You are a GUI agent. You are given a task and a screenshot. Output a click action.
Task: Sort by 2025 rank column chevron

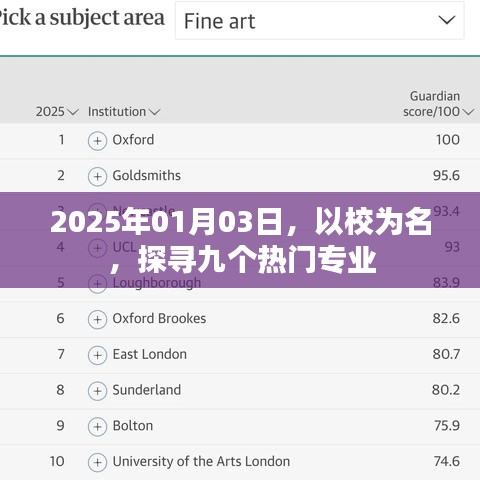pyautogui.click(x=72, y=112)
